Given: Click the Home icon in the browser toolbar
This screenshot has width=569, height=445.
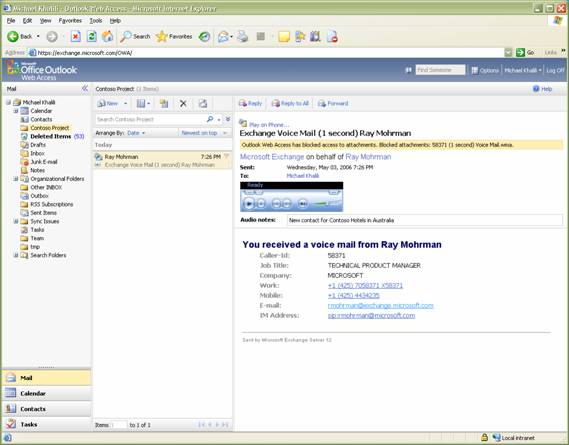Looking at the screenshot, I should [x=107, y=36].
